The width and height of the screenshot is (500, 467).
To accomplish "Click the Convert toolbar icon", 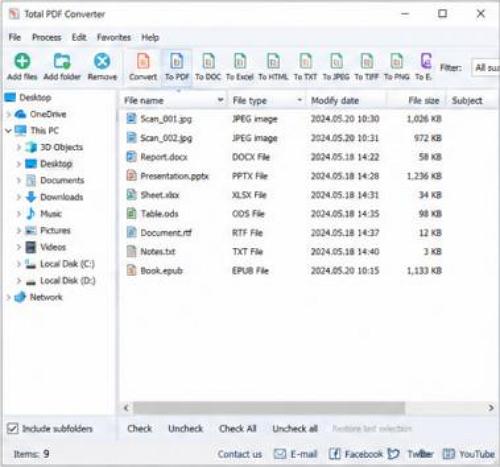I will pos(143,61).
